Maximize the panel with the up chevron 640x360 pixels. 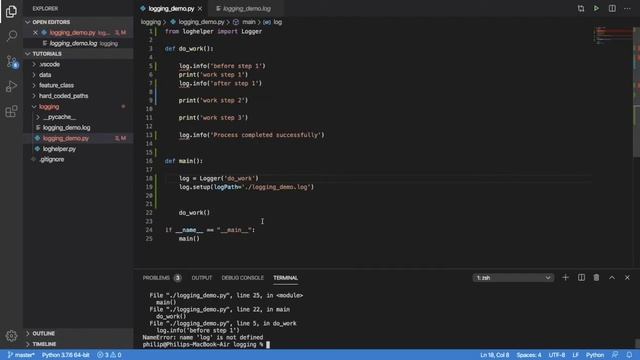[x=612, y=278]
